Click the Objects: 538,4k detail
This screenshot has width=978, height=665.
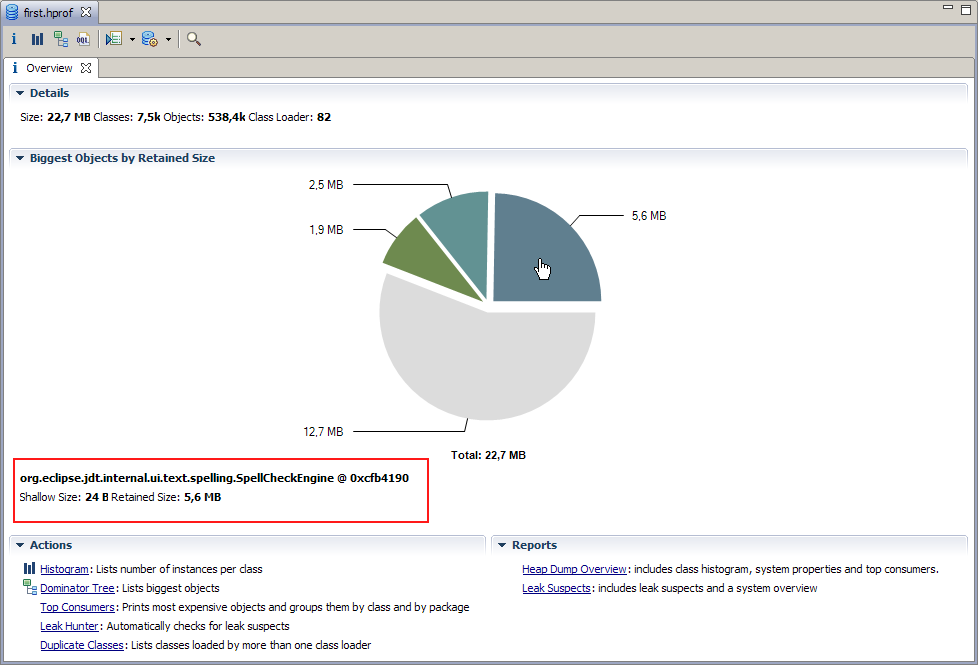[x=205, y=117]
